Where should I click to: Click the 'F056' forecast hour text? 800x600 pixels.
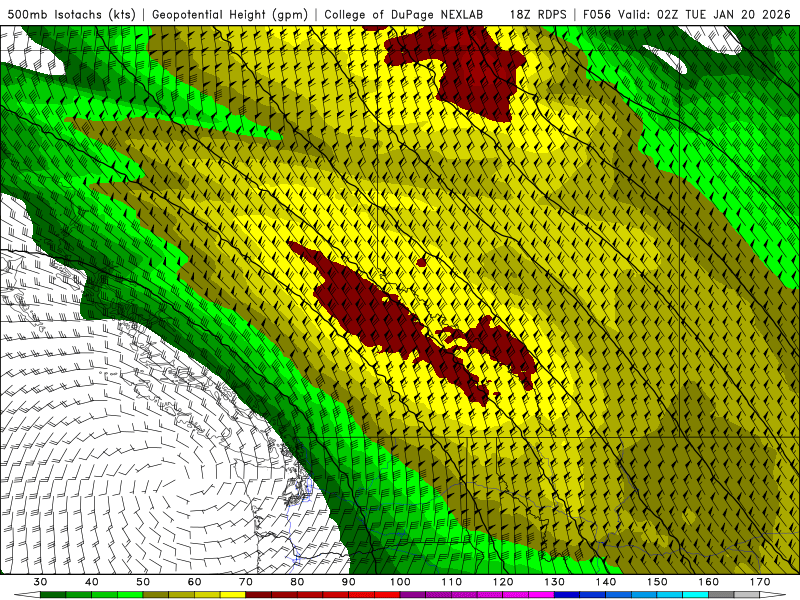pos(597,14)
